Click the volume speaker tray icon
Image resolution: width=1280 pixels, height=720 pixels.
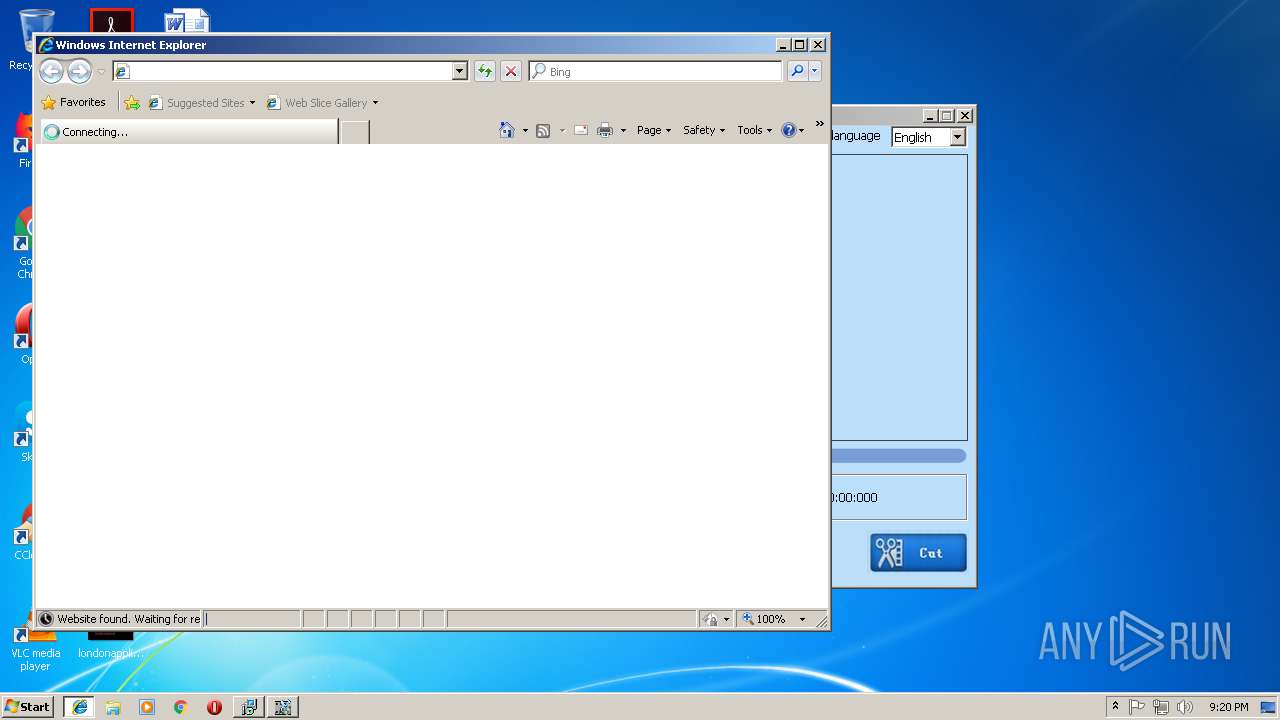pyautogui.click(x=1185, y=707)
